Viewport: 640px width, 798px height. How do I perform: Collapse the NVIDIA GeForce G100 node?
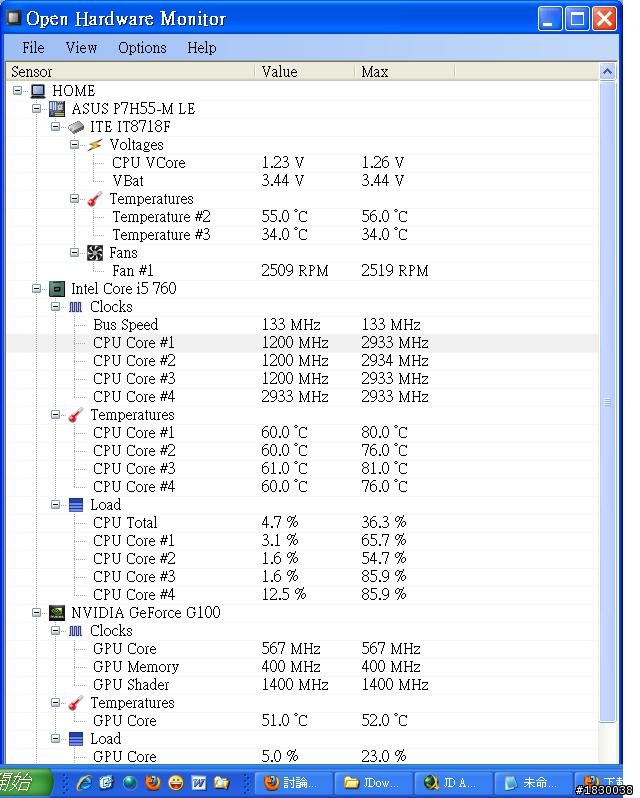click(x=37, y=612)
